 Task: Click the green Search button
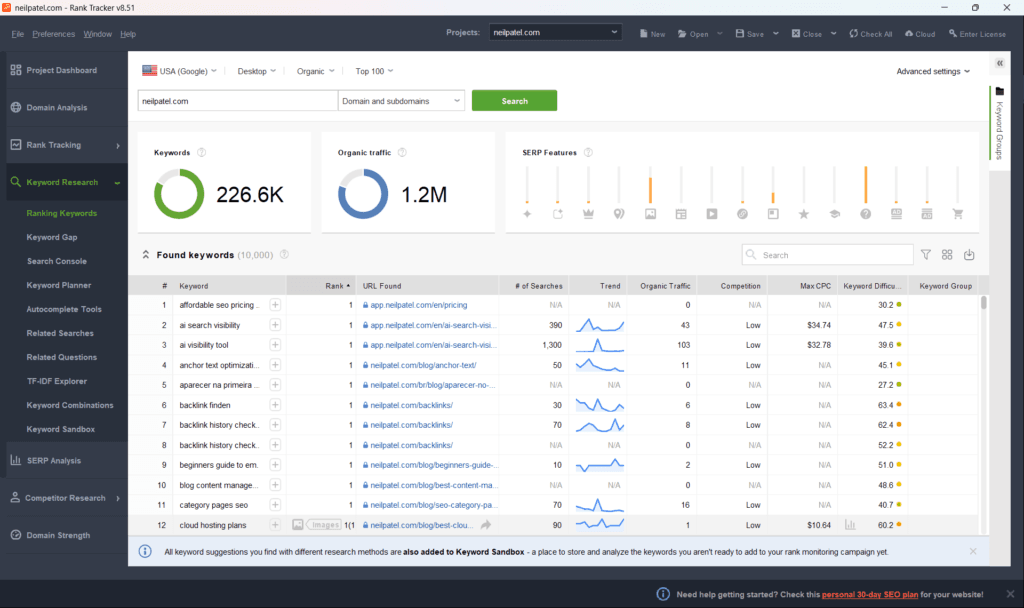click(x=515, y=101)
